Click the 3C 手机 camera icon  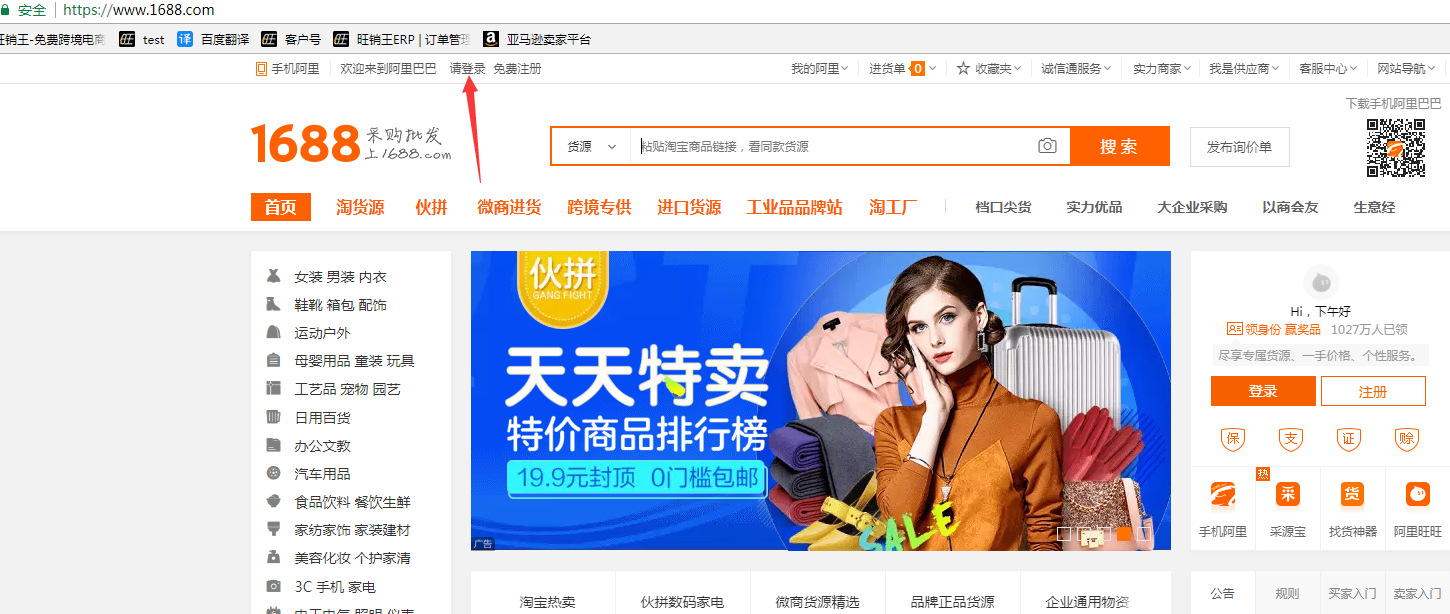(273, 586)
